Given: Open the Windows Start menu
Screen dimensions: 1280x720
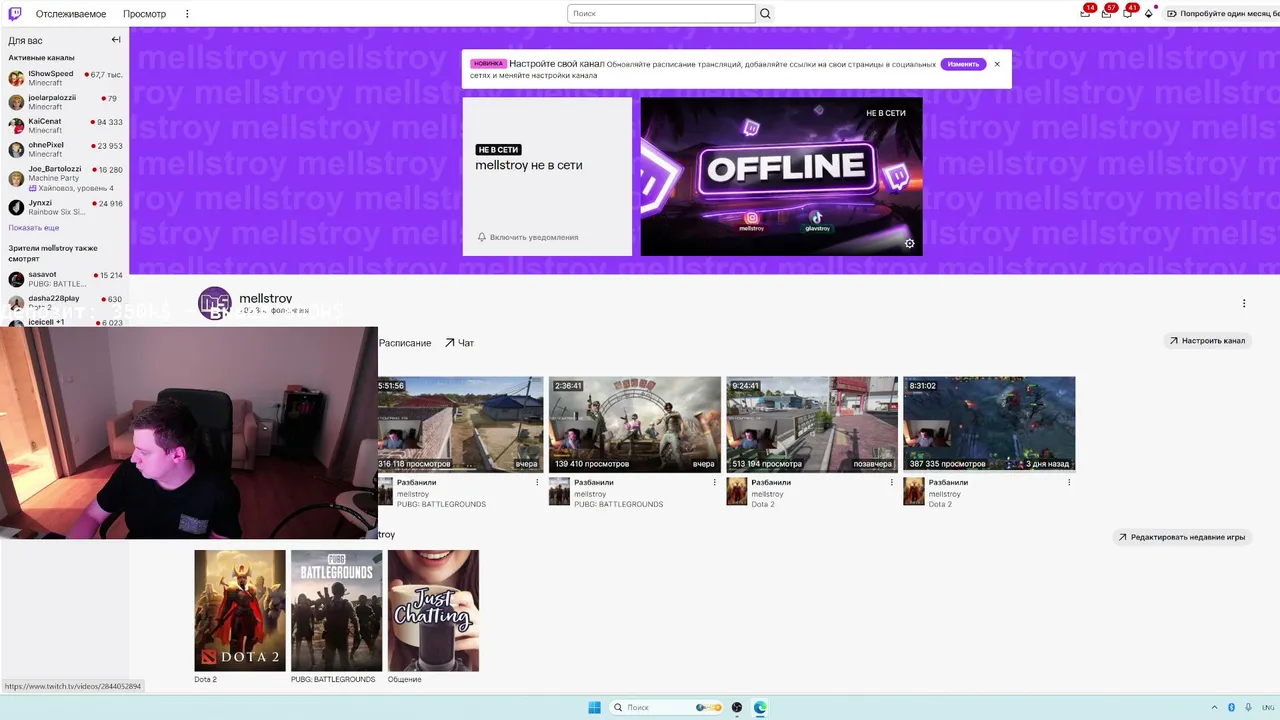Looking at the screenshot, I should pos(594,707).
